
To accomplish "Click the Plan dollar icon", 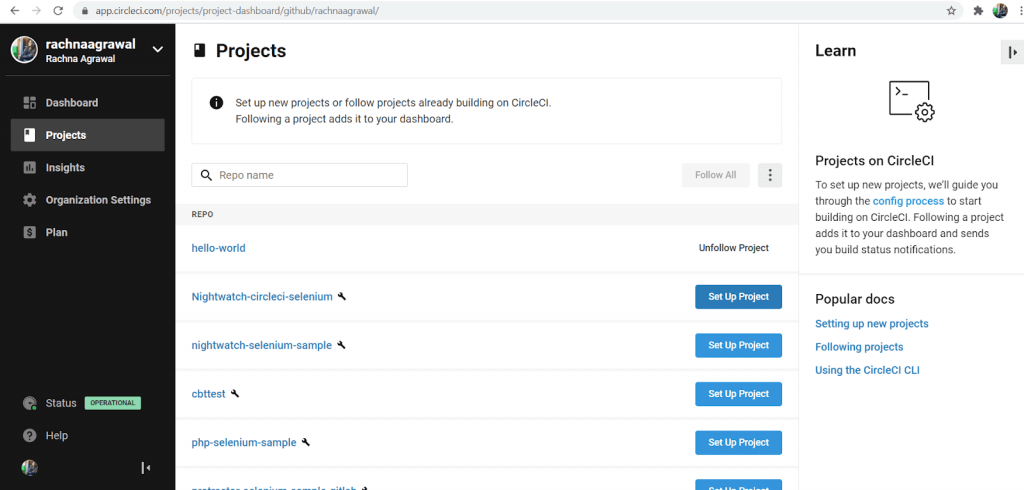I will point(29,233).
